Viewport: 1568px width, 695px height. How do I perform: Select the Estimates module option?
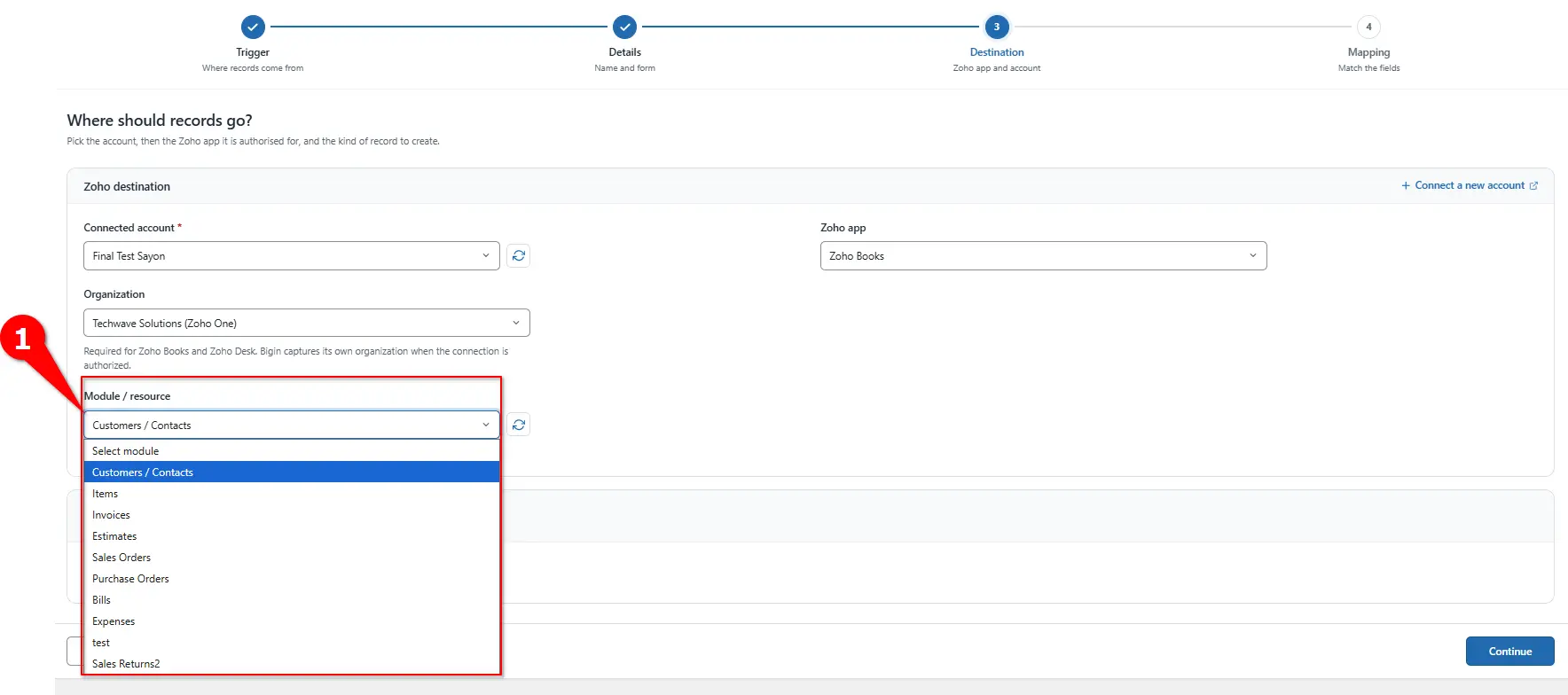point(292,536)
